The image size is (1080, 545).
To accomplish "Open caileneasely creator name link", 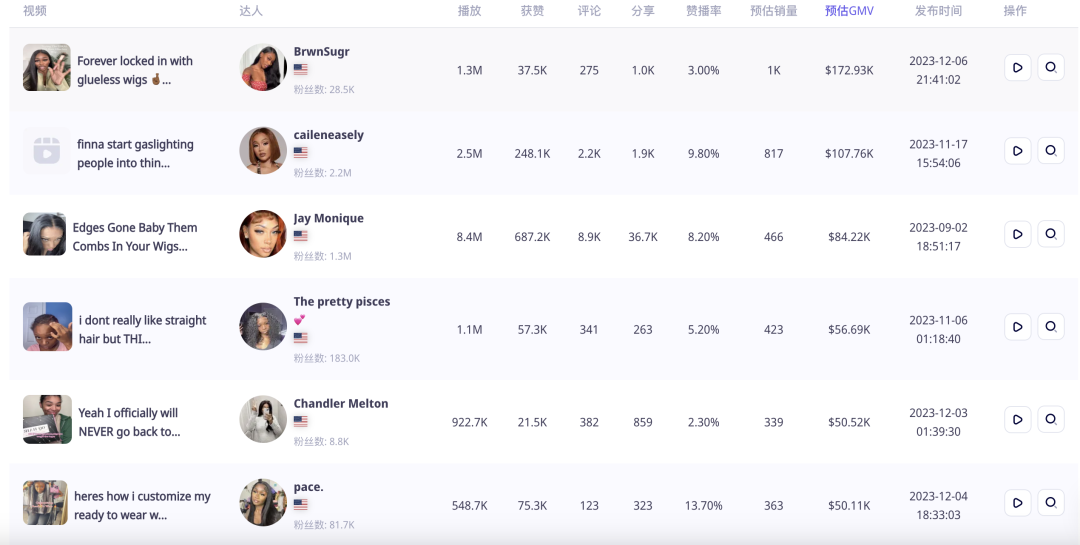I will coord(329,135).
